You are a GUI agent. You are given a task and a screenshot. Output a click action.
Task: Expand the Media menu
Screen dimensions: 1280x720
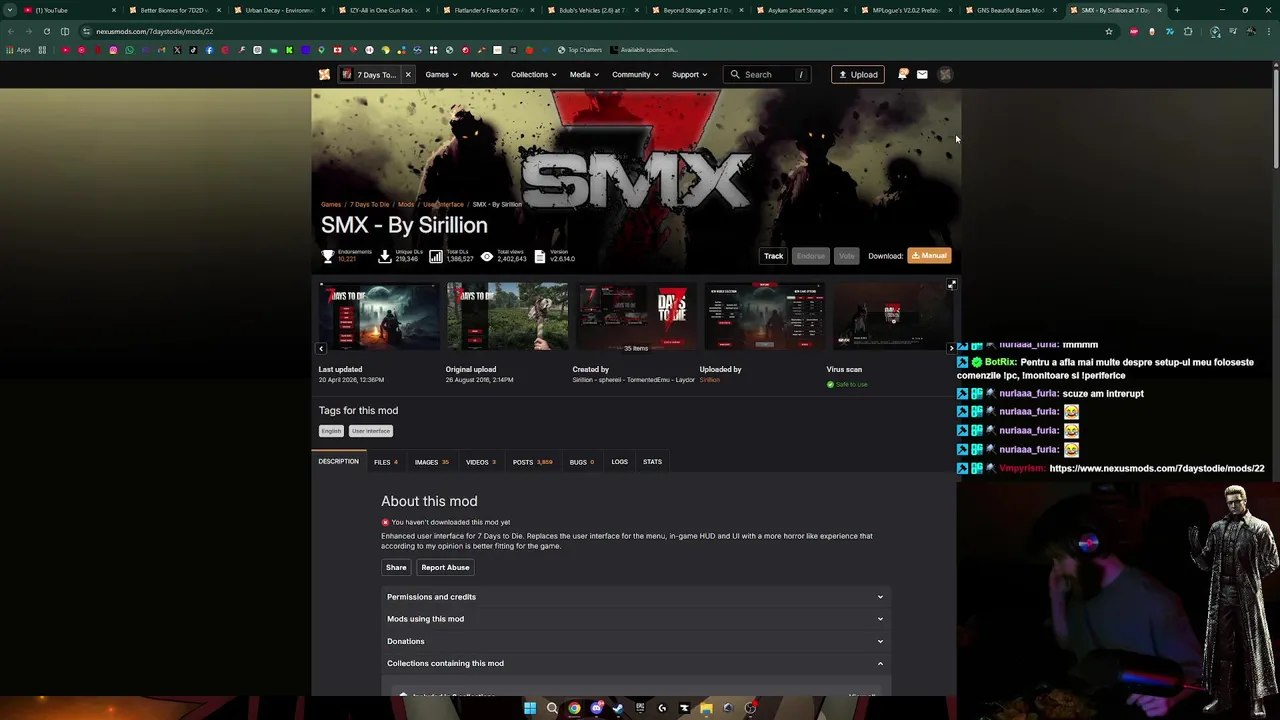(584, 75)
